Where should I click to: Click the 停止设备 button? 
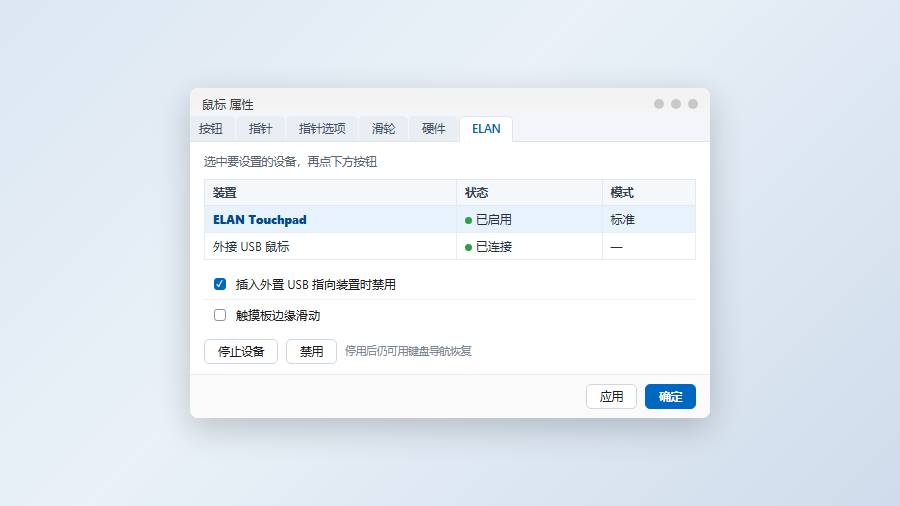click(x=241, y=351)
